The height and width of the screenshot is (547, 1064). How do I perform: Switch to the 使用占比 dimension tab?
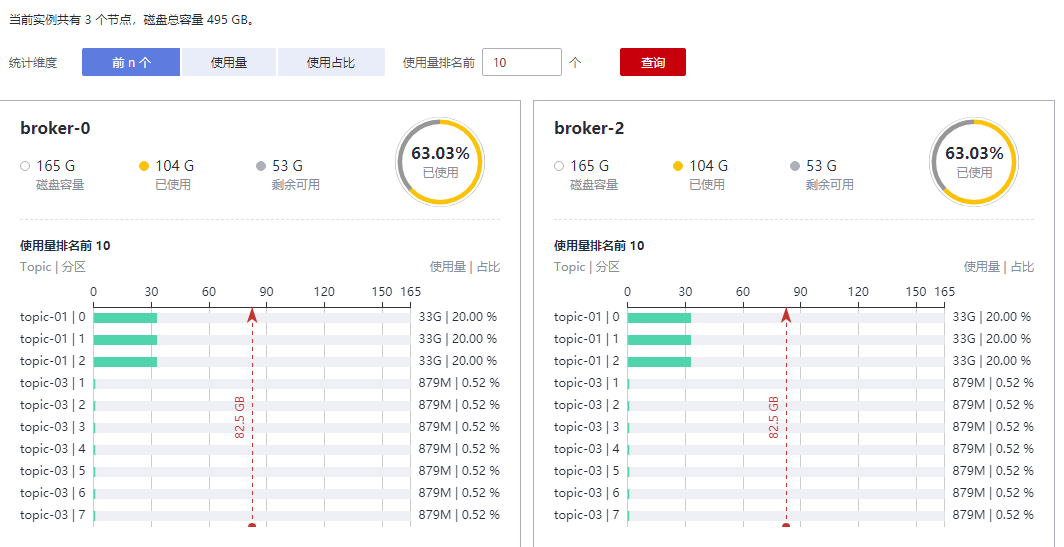(x=331, y=62)
